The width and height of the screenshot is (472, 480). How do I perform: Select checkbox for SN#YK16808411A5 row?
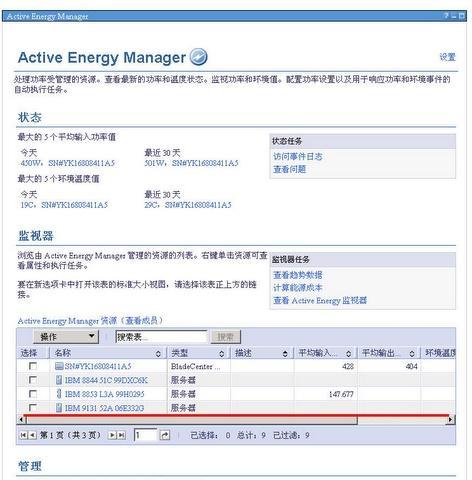pos(33,366)
